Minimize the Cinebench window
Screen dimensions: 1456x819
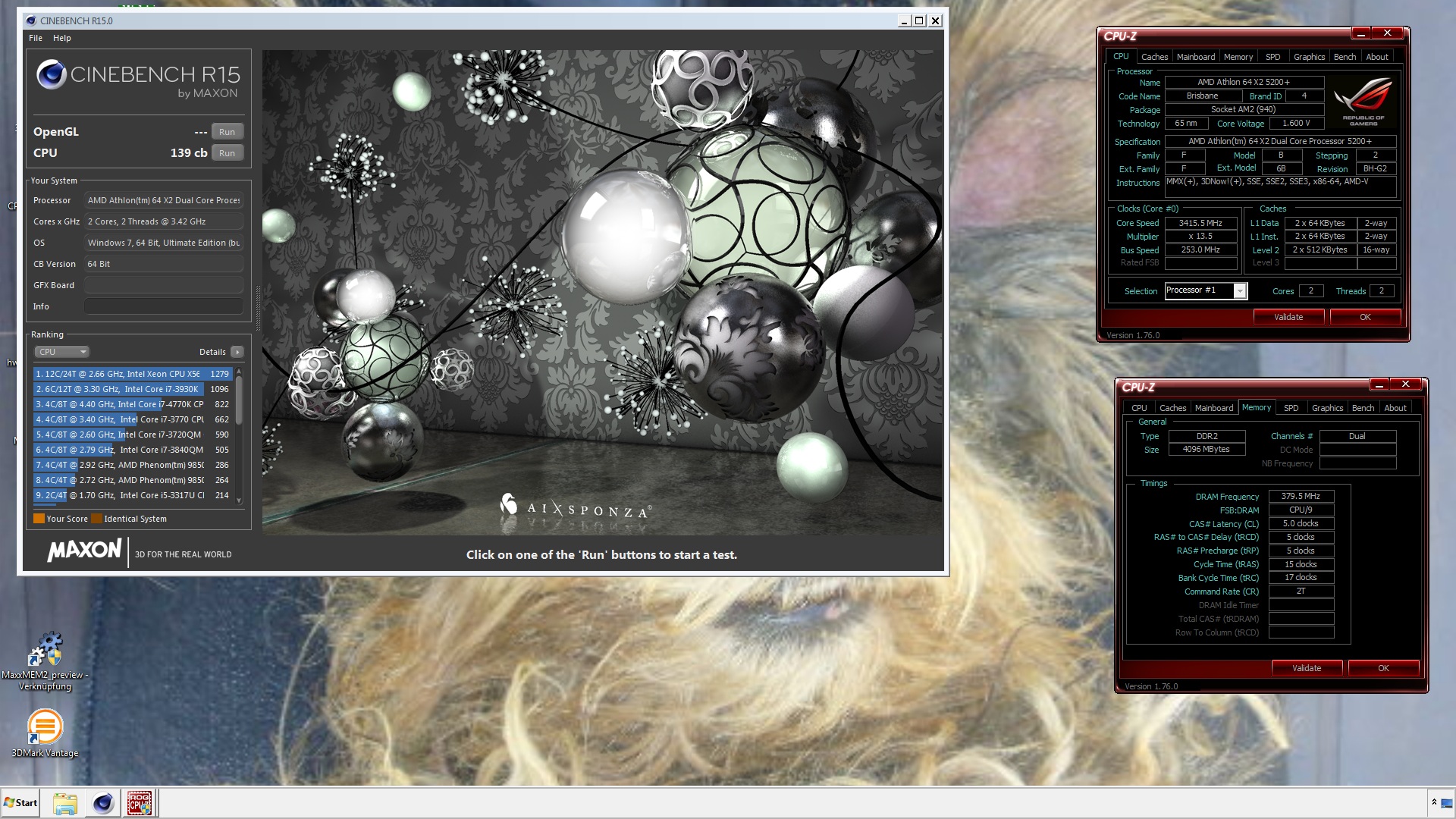pyautogui.click(x=904, y=21)
